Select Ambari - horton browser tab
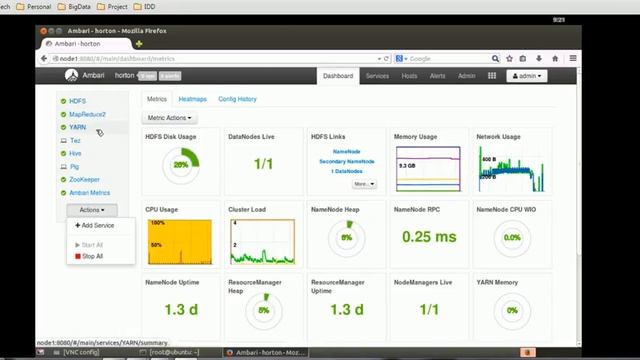The image size is (640, 360). coord(86,44)
